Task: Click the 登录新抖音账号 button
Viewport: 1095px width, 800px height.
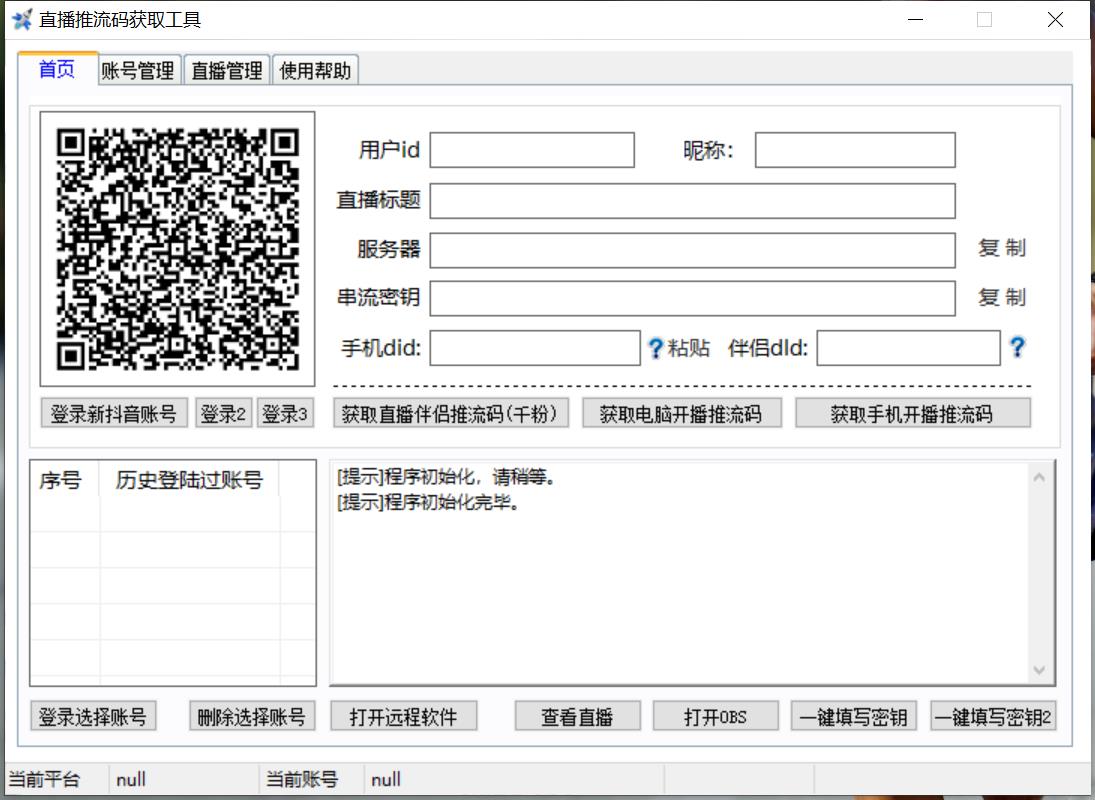Action: pos(114,413)
